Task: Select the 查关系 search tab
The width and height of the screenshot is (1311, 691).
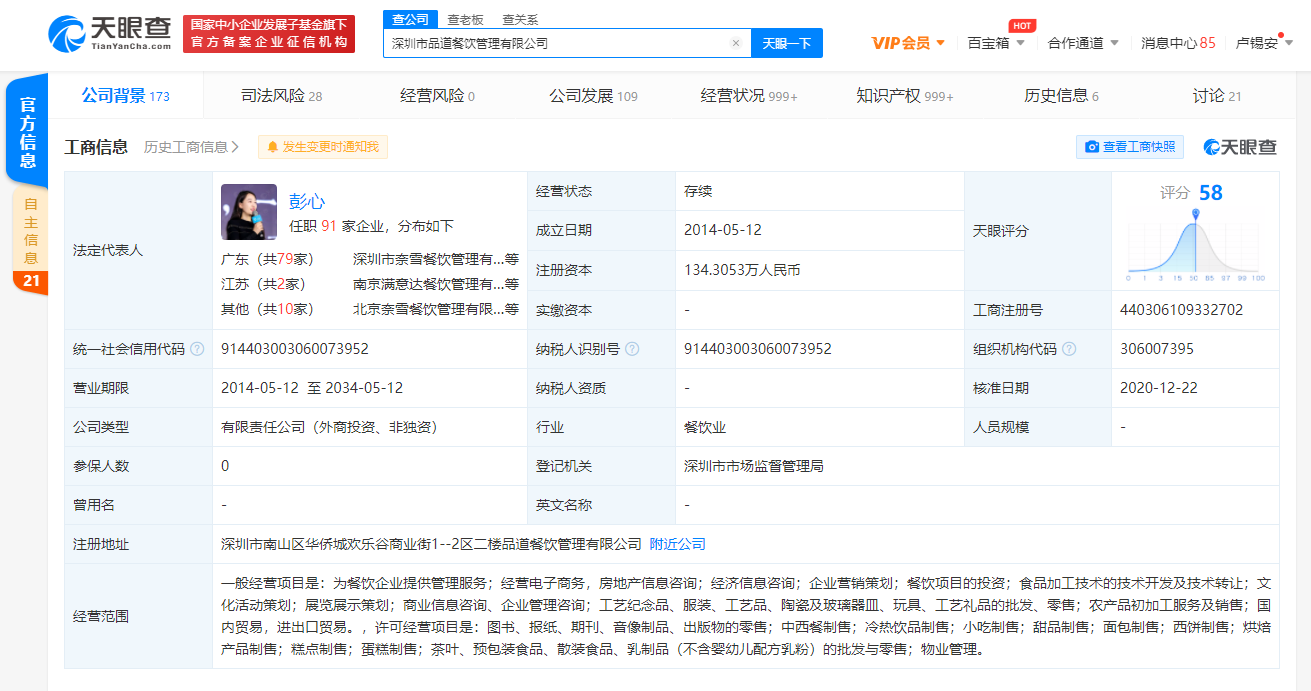Action: [x=519, y=19]
